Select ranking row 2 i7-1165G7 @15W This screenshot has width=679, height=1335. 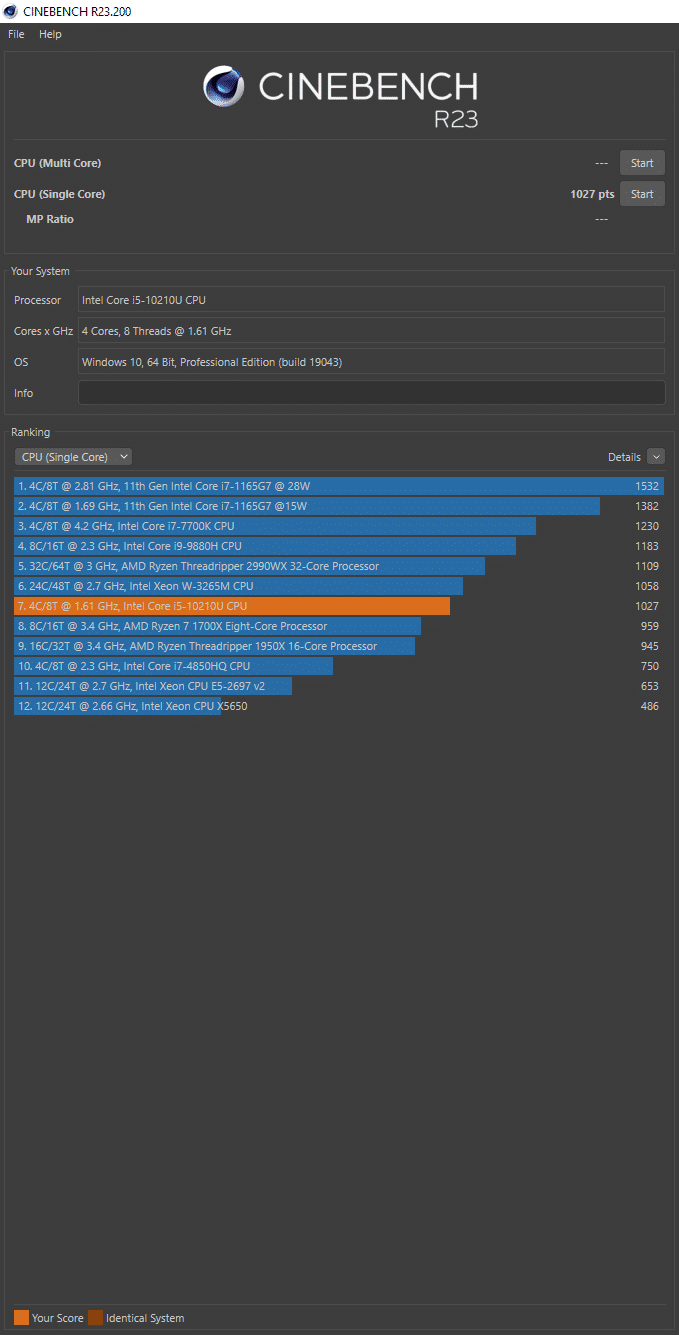[x=339, y=506]
